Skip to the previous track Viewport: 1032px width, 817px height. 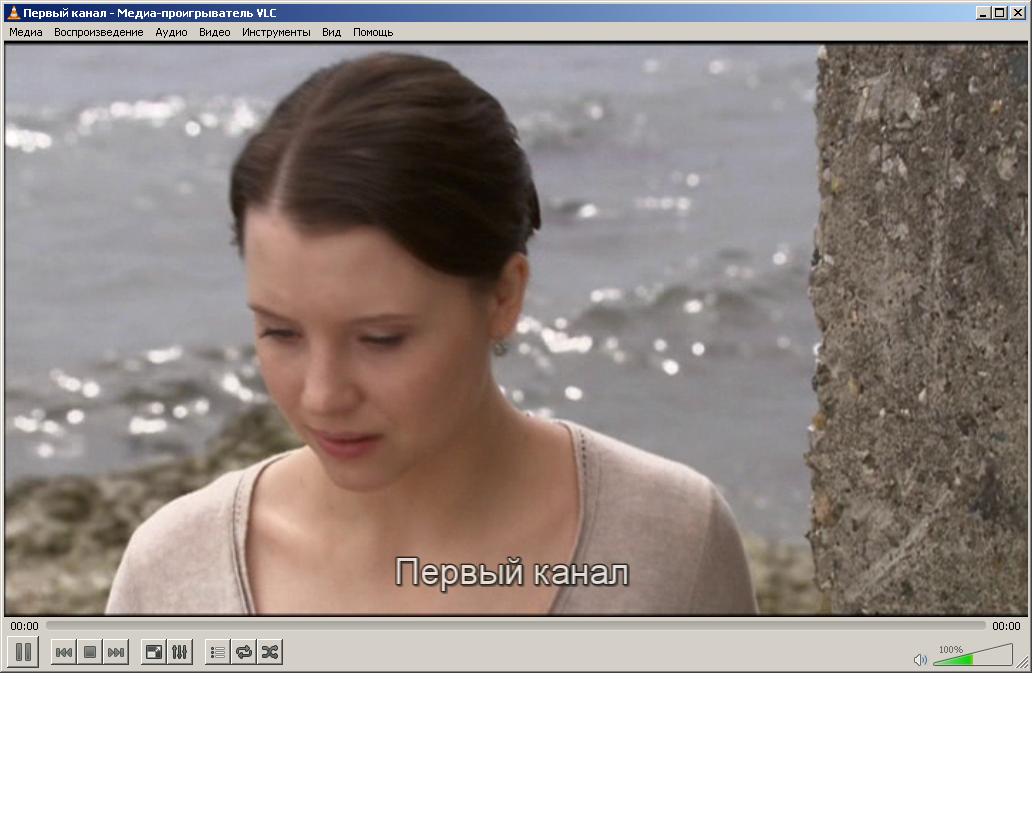tap(63, 652)
